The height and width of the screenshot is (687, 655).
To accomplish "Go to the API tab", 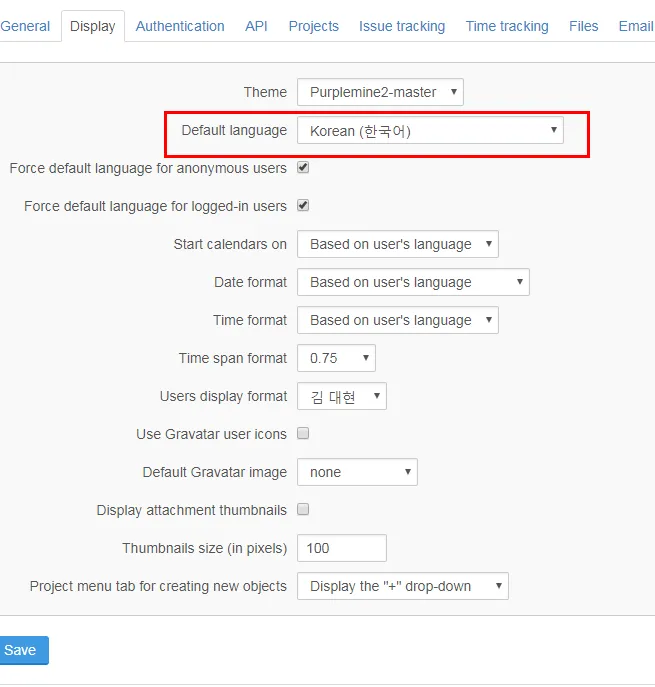I will [256, 26].
